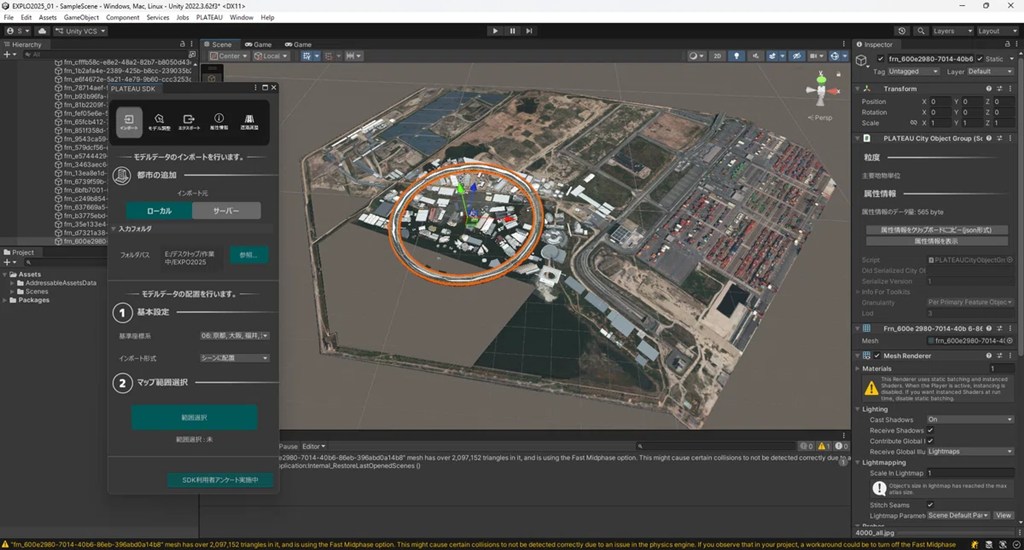Click the サーバー server button
The height and width of the screenshot is (550, 1024).
tap(227, 211)
